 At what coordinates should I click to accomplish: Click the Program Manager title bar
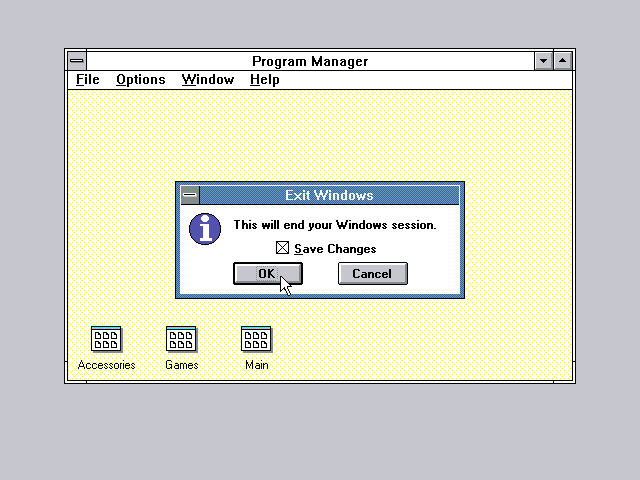(310, 61)
